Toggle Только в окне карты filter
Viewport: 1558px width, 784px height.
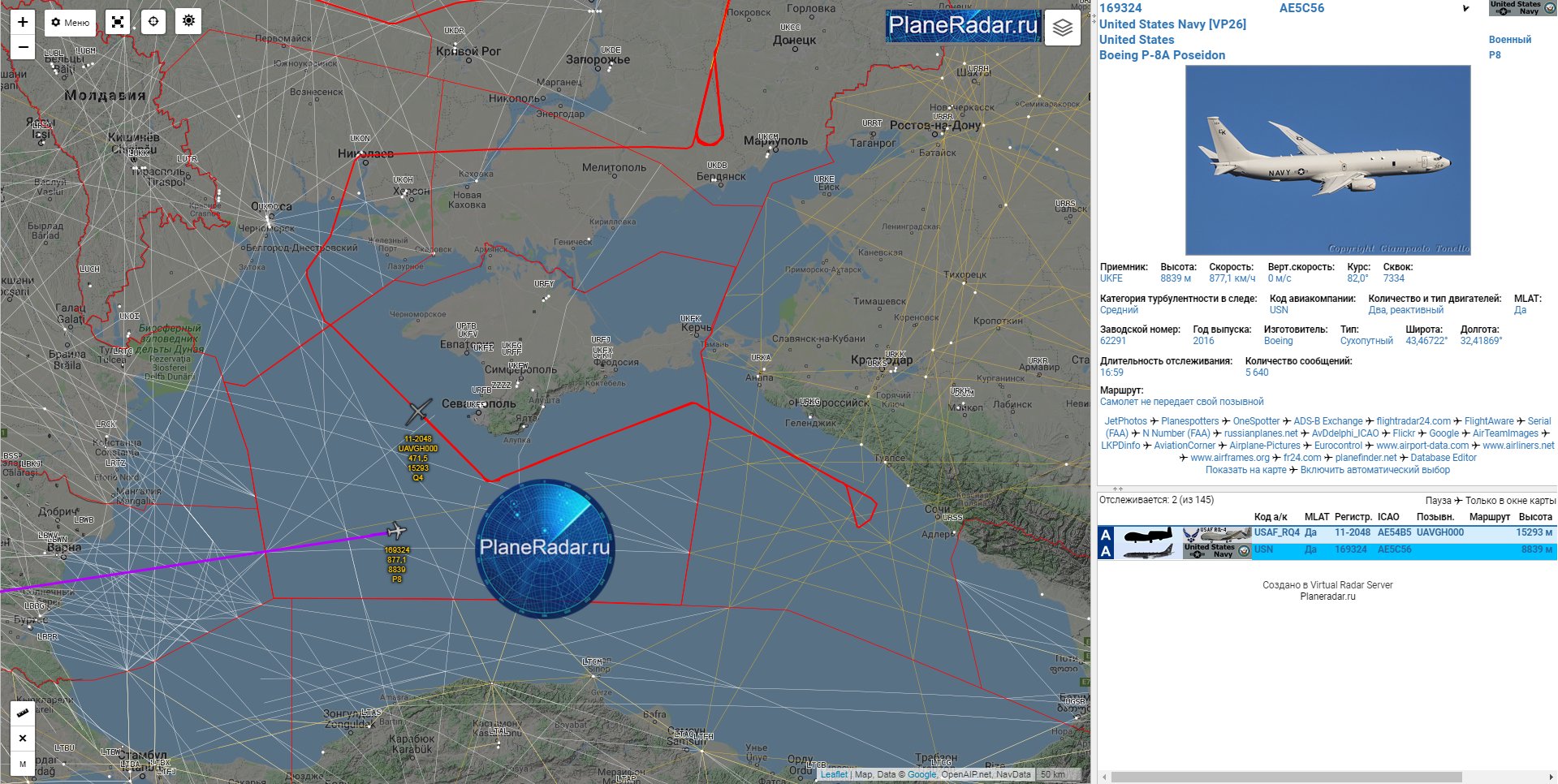[x=1510, y=501]
